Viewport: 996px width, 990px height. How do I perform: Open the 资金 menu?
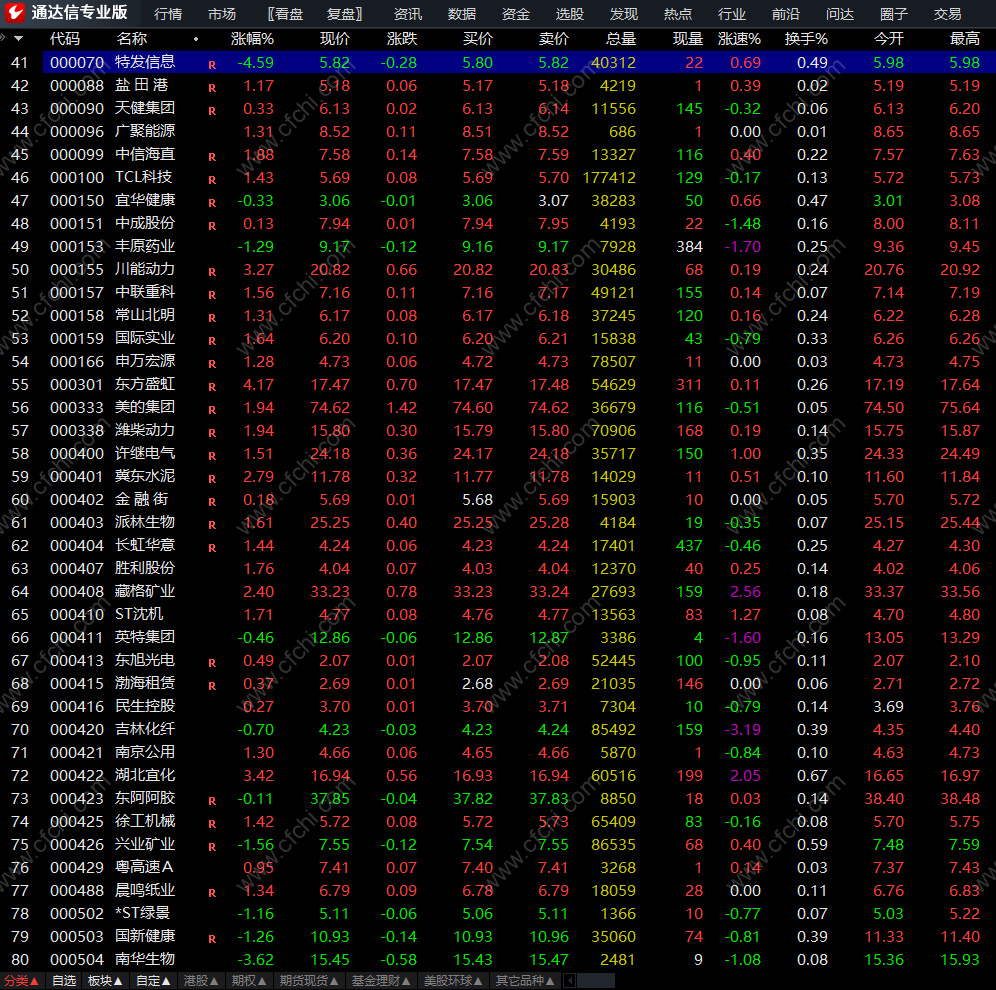515,14
